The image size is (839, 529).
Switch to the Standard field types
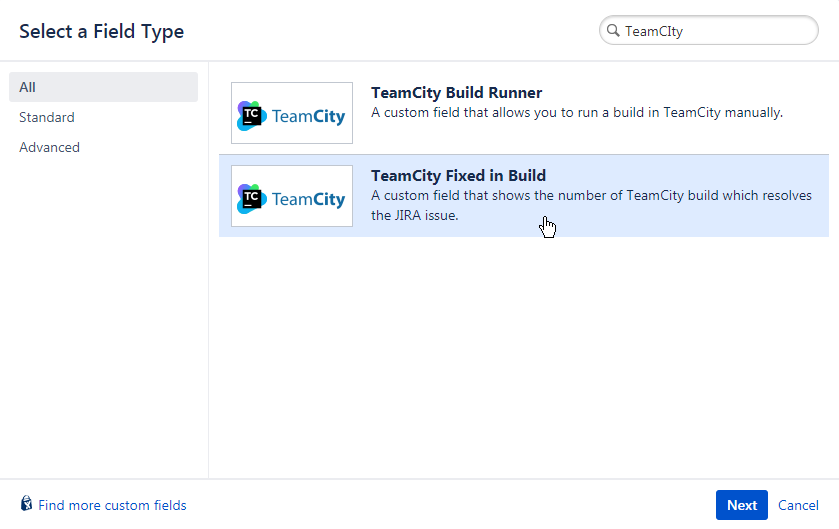click(x=47, y=117)
